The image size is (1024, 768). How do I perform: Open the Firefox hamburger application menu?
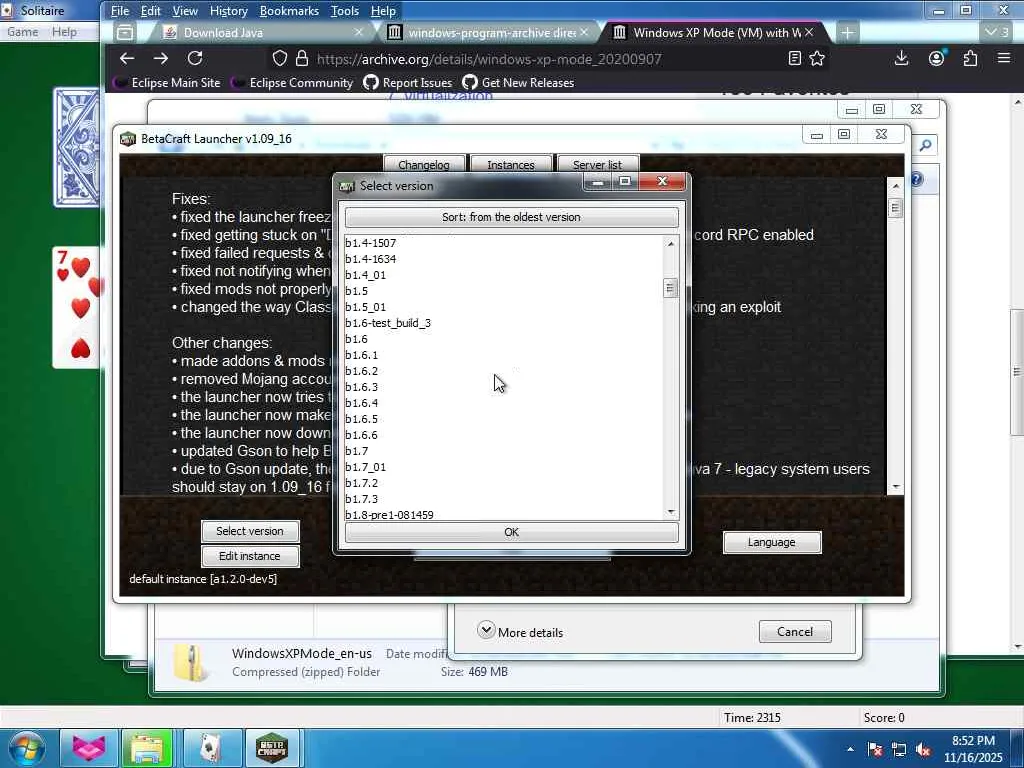[x=1004, y=59]
